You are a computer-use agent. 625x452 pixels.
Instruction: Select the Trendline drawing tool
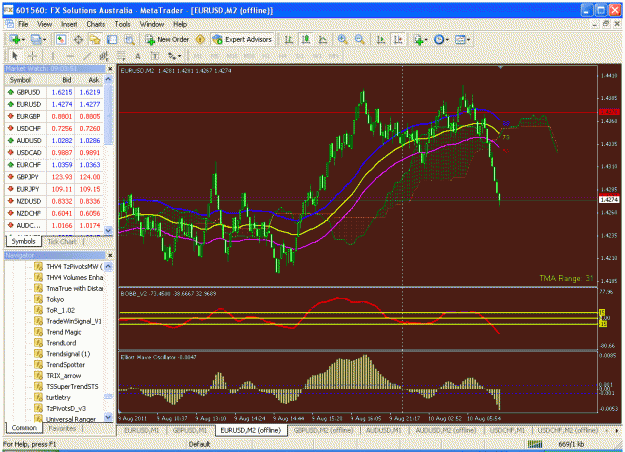pyautogui.click(x=87, y=56)
